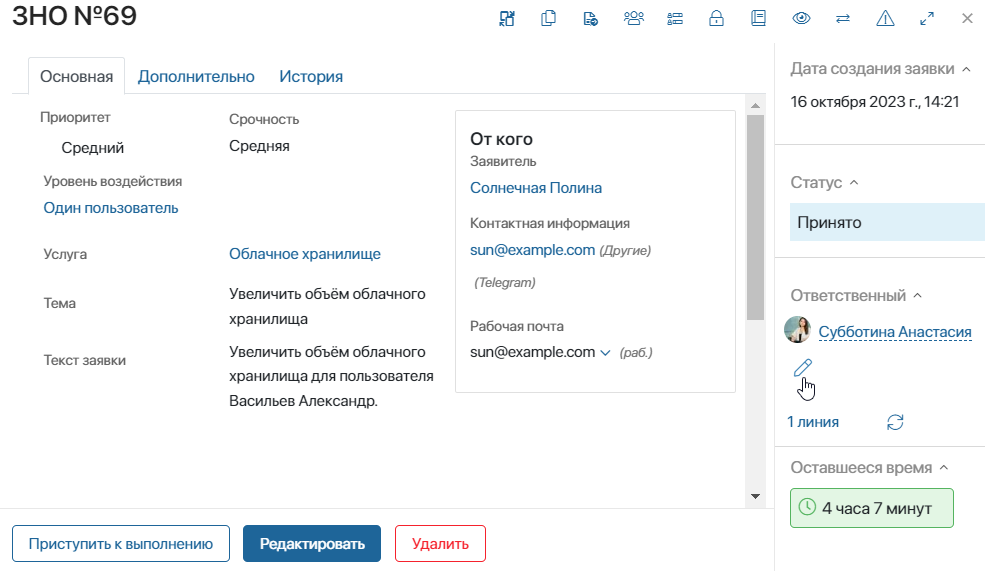
Task: Collapse the Оставшееся время section
Action: point(944,467)
